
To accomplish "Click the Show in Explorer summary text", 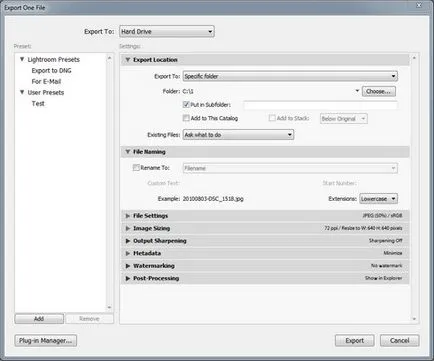I will click(x=383, y=278).
